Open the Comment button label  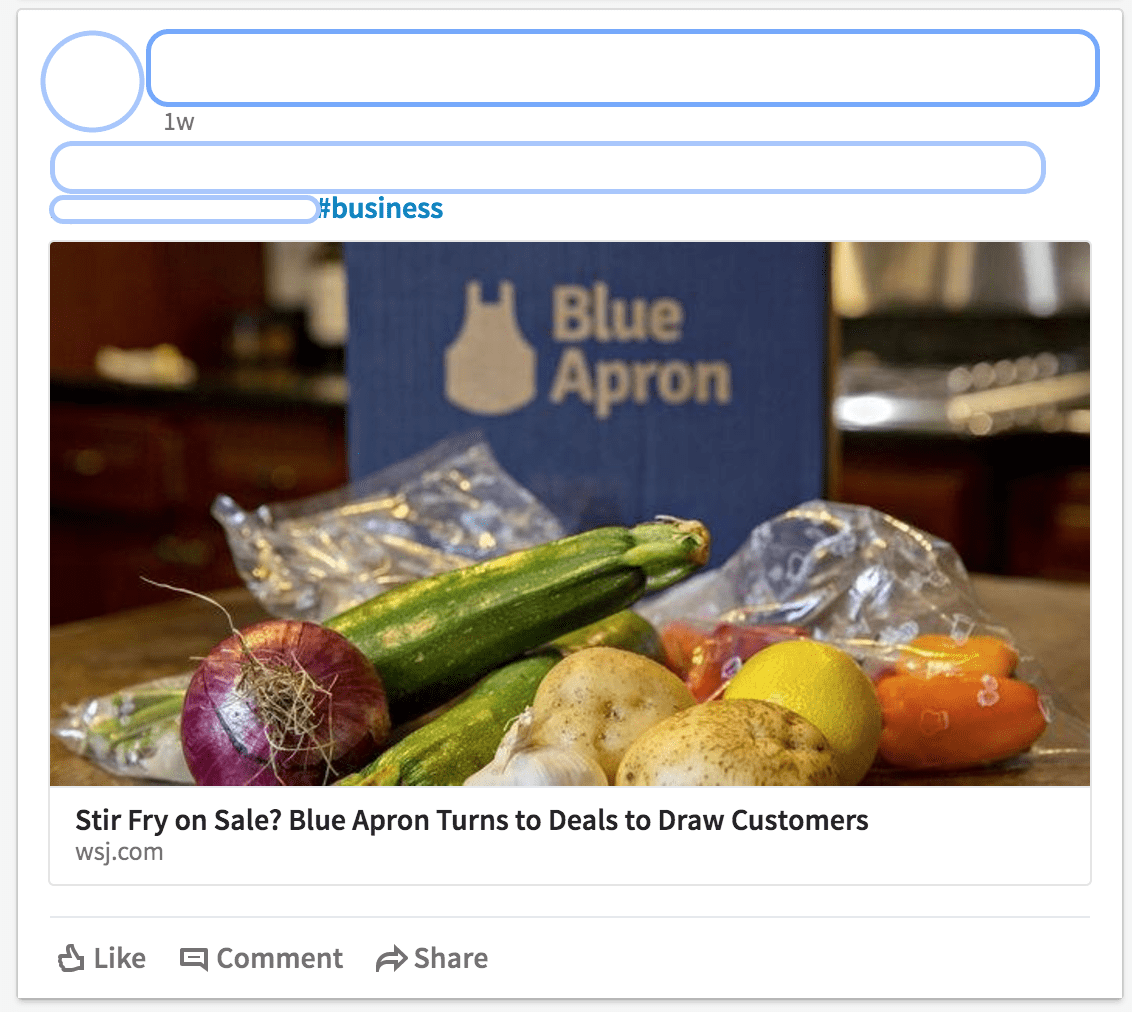279,959
